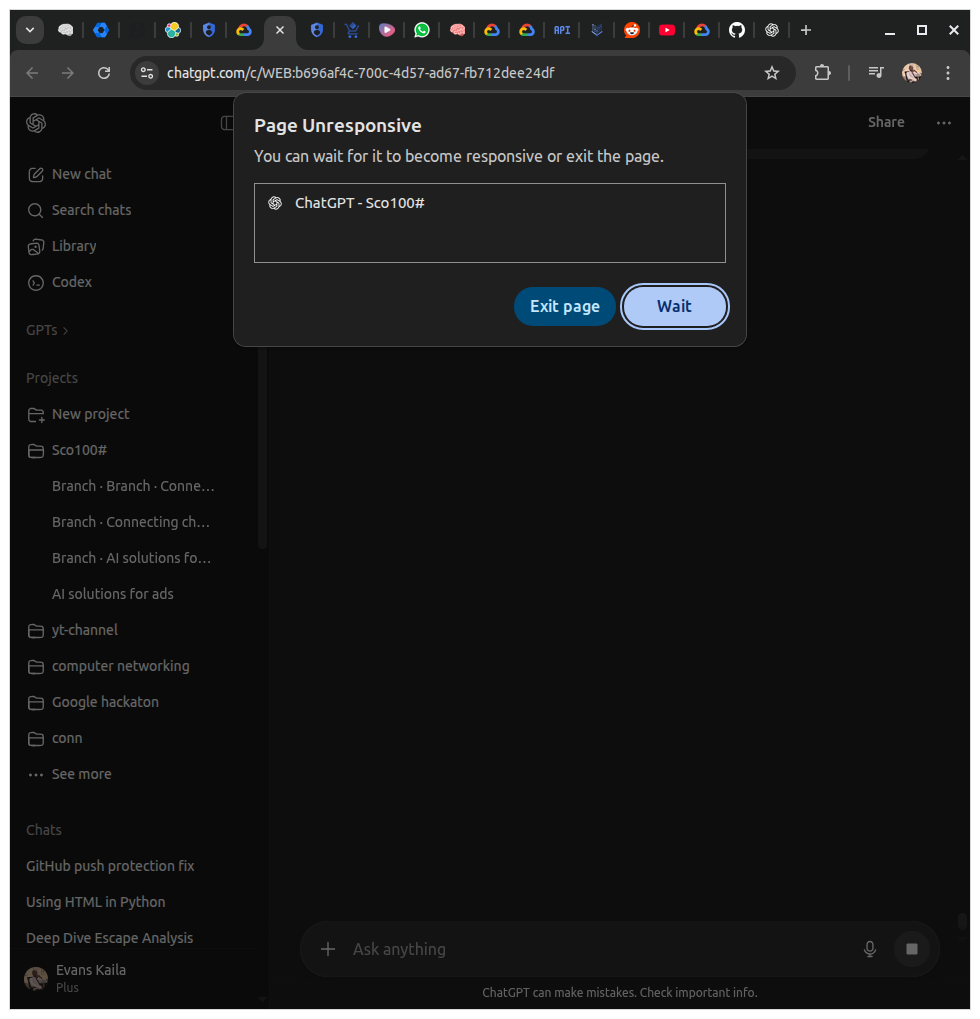Viewport: 980px width, 1019px height.
Task: Switch to the pink brain browser tab
Action: click(x=458, y=30)
